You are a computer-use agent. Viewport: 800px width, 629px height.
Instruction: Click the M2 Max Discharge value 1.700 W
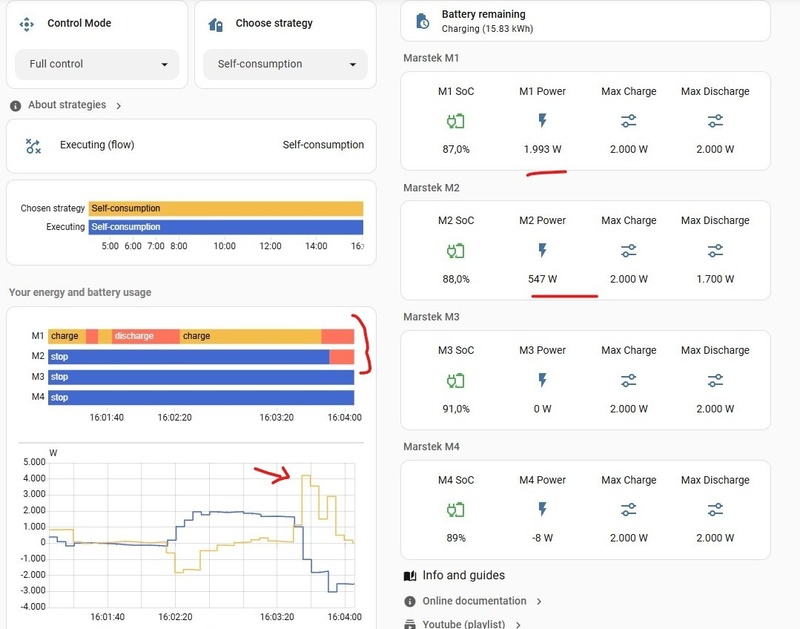tap(715, 279)
